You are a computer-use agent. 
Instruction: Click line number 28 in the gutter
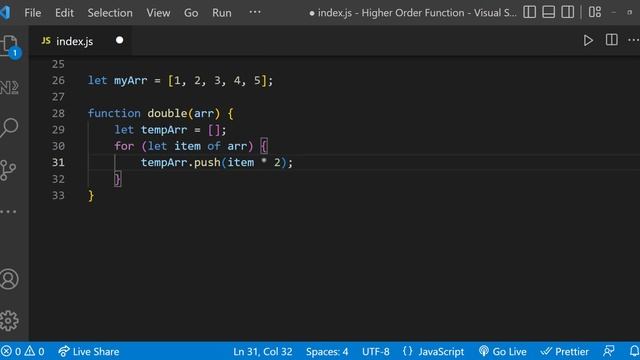pos(58,113)
